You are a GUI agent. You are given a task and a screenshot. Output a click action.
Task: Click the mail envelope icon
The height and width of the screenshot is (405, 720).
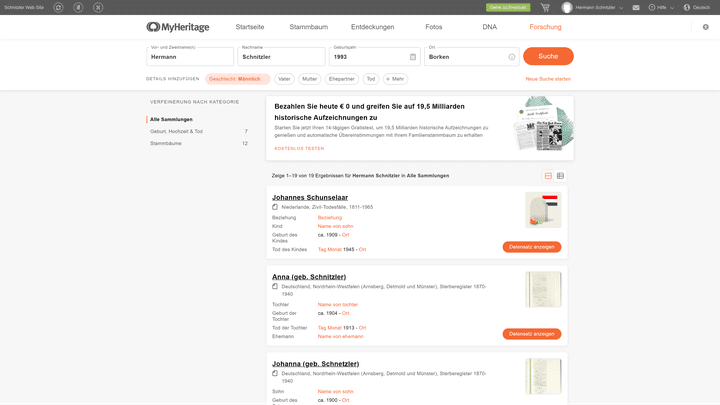(635, 7)
